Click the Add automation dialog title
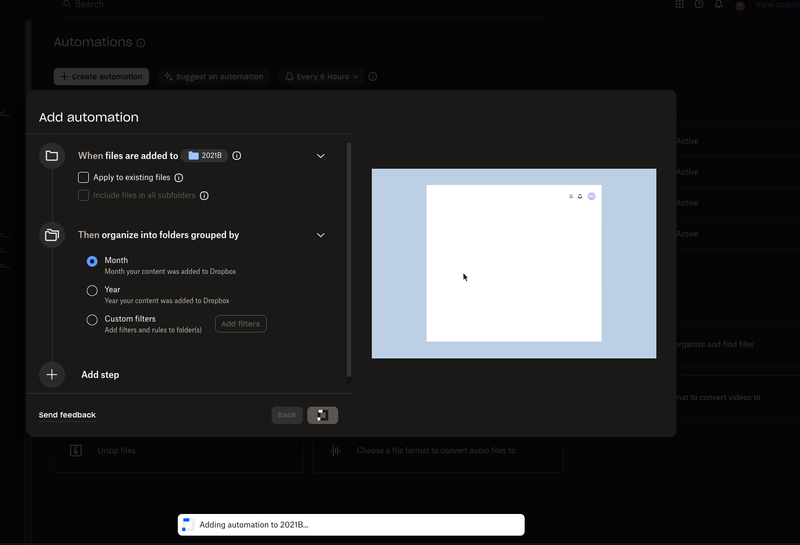The image size is (800, 545). (x=89, y=117)
